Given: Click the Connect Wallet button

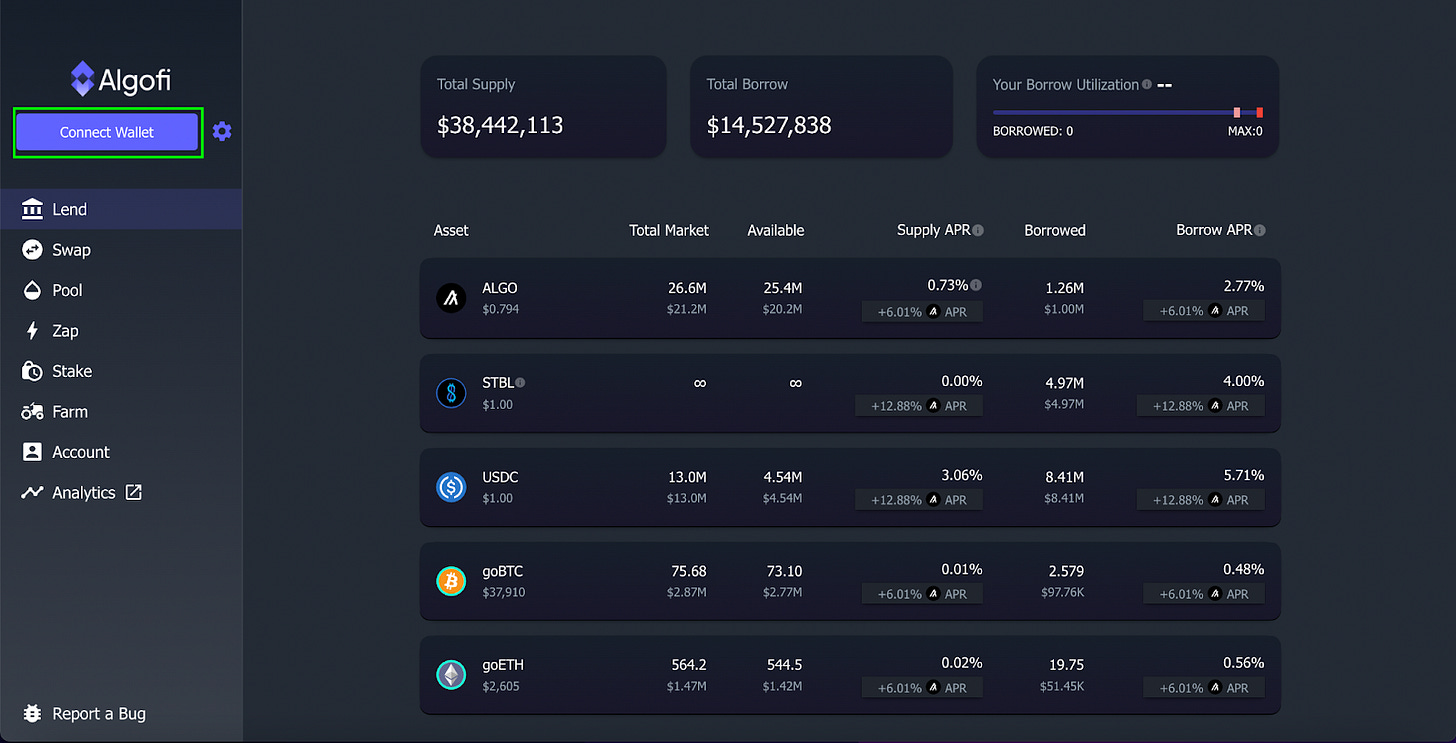Looking at the screenshot, I should [x=107, y=132].
